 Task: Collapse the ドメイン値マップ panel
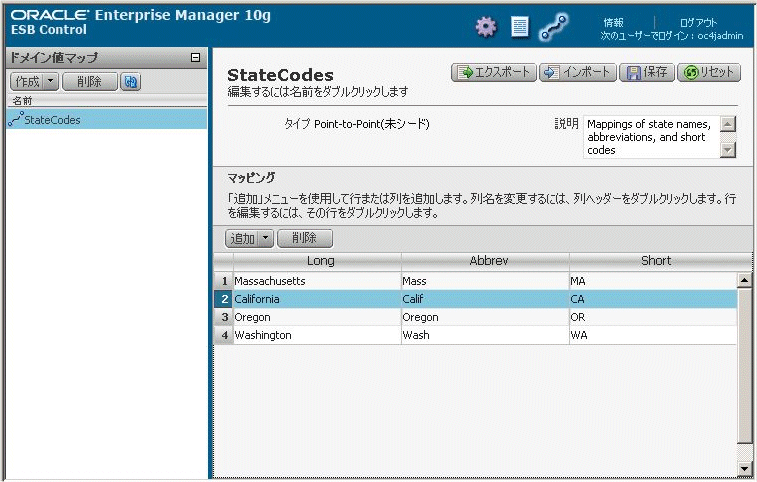point(196,57)
